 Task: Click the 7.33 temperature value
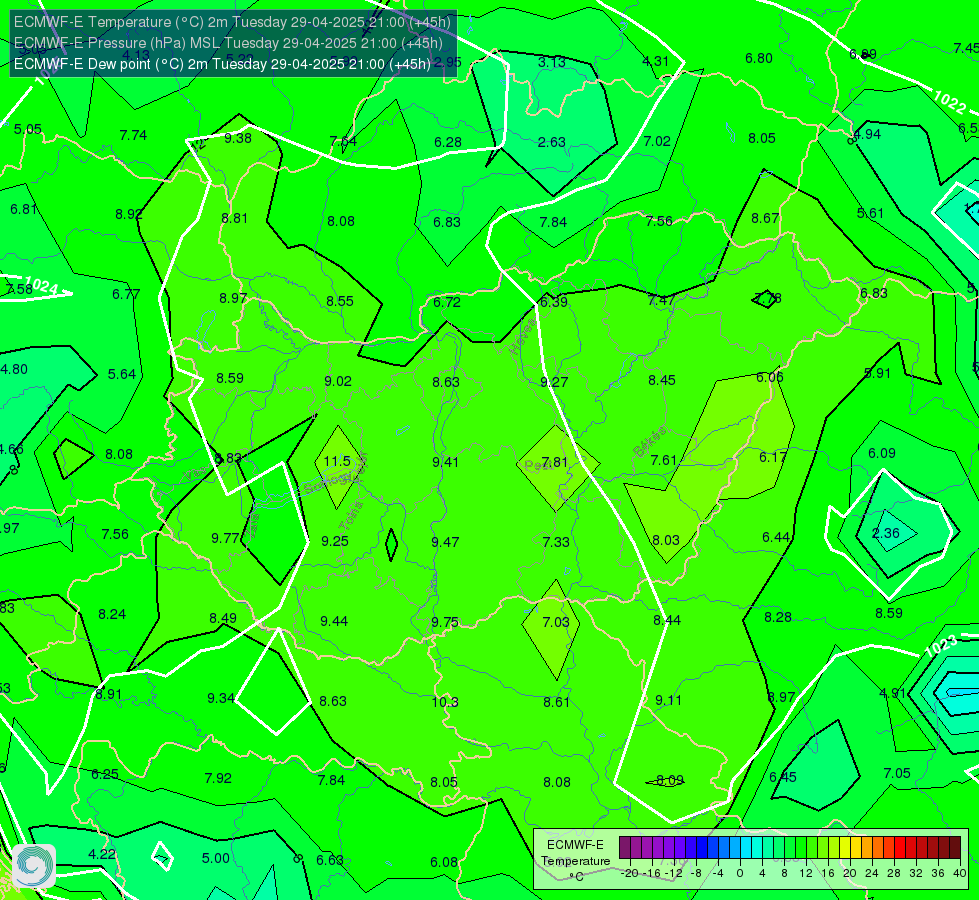point(556,542)
